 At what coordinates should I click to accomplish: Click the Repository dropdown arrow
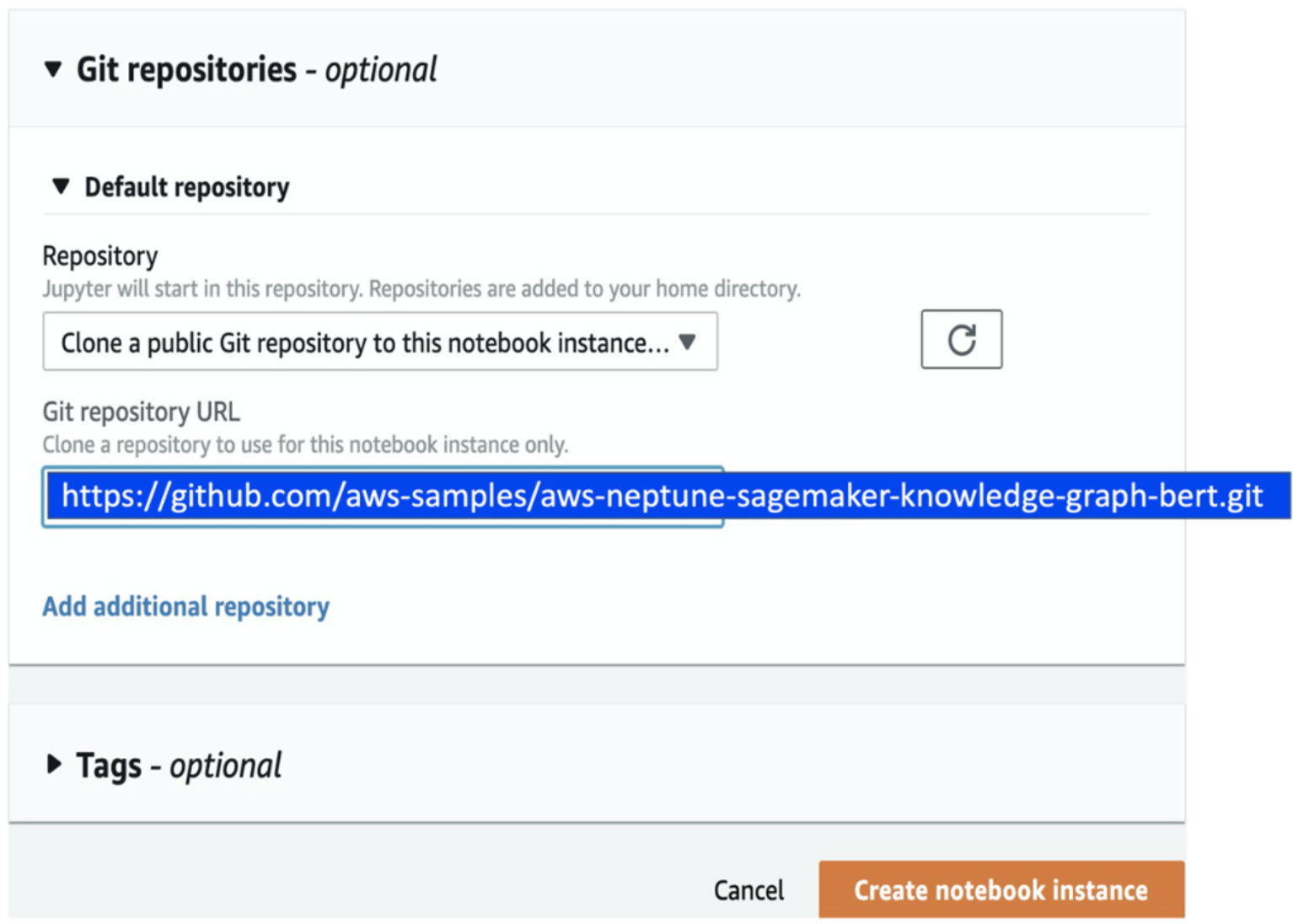[x=688, y=341]
